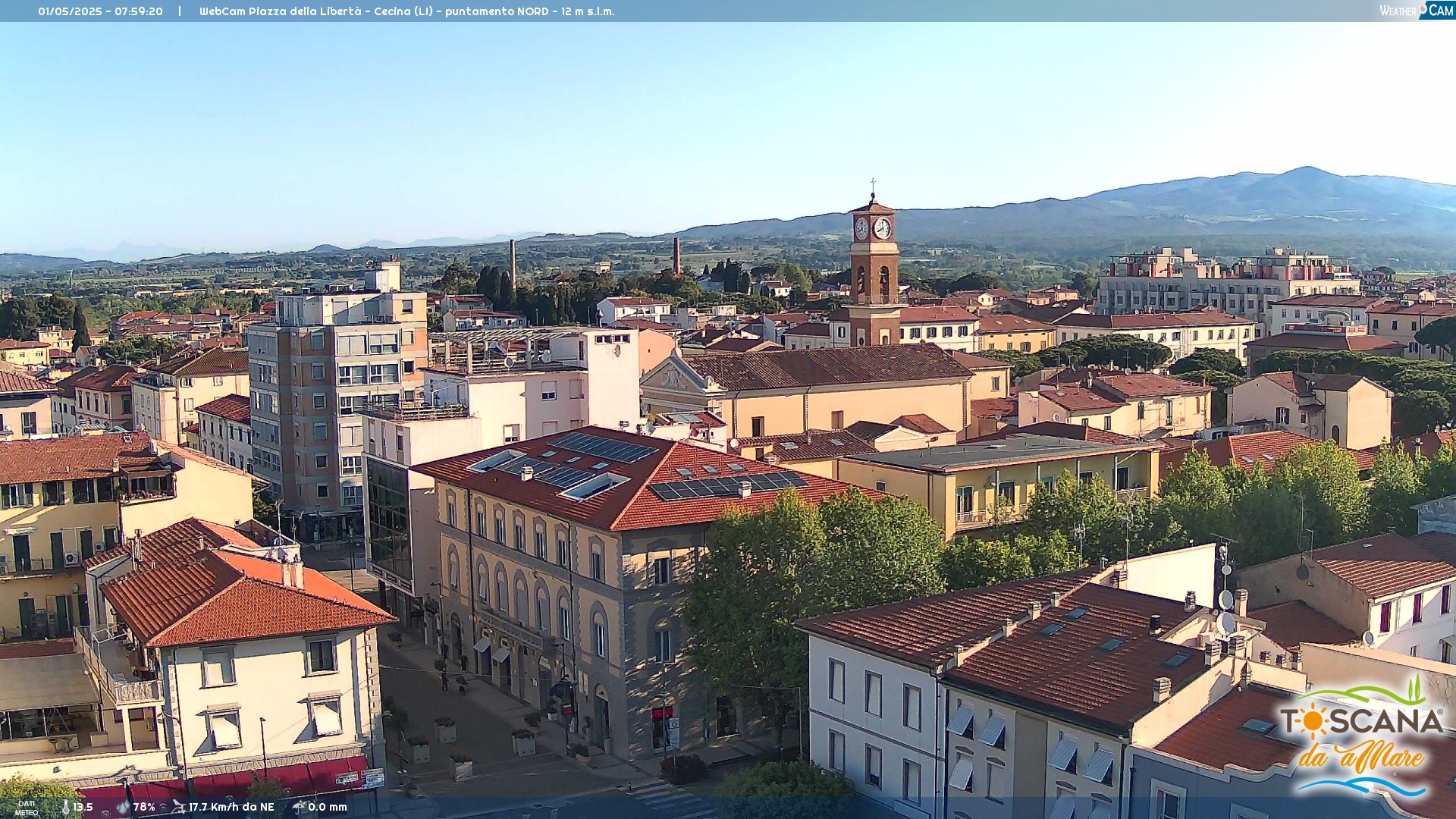Click the humidity droplets icon
Image resolution: width=1456 pixels, height=819 pixels.
(123, 807)
